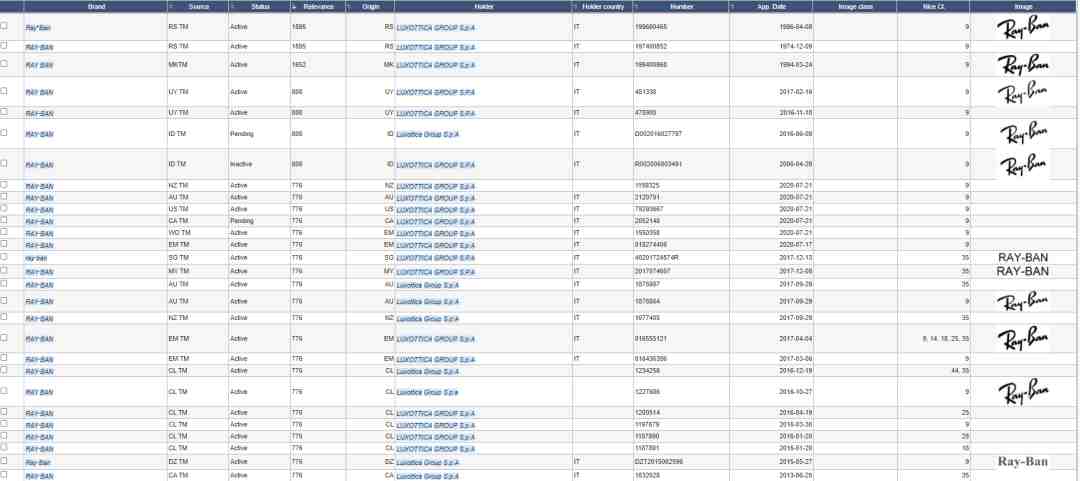Sort by the Nice Cl. column header
This screenshot has height=481, width=1080.
(933, 6)
